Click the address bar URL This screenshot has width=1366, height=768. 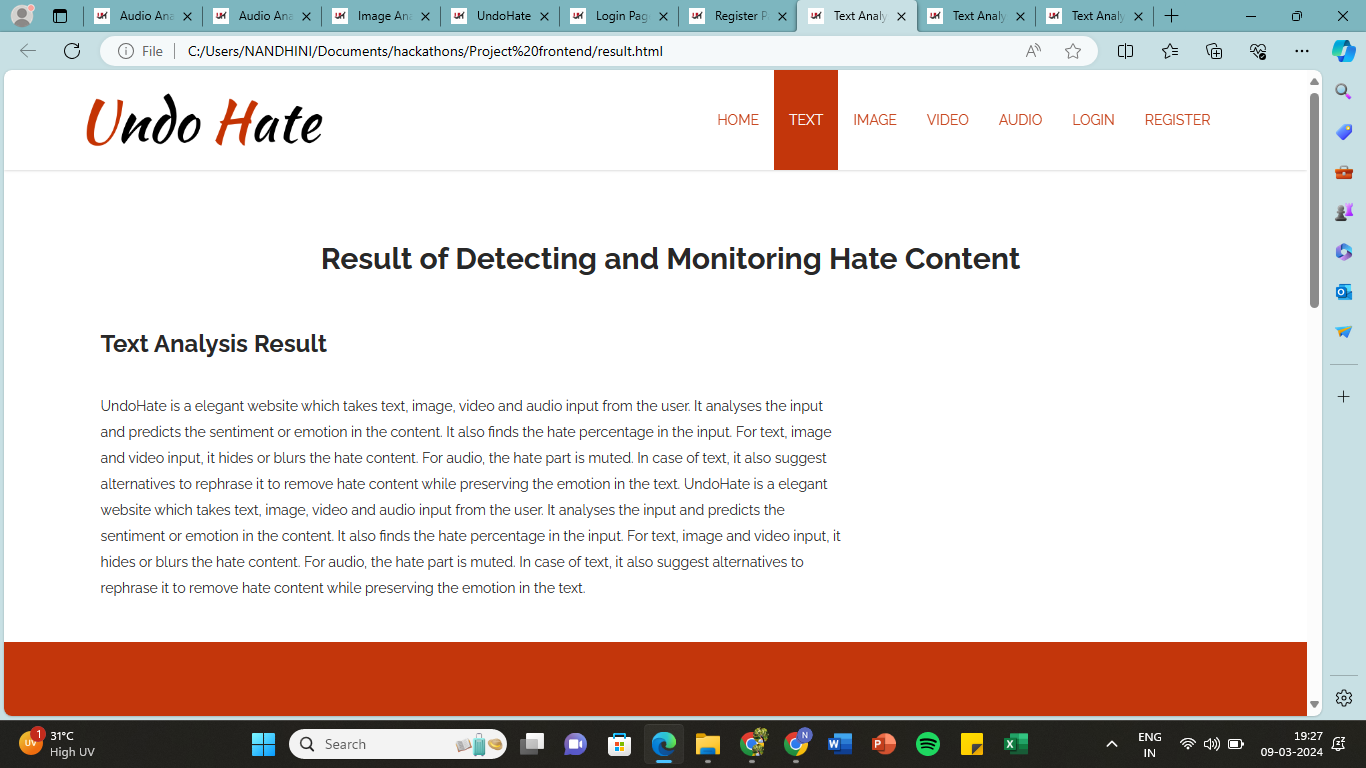tap(425, 51)
